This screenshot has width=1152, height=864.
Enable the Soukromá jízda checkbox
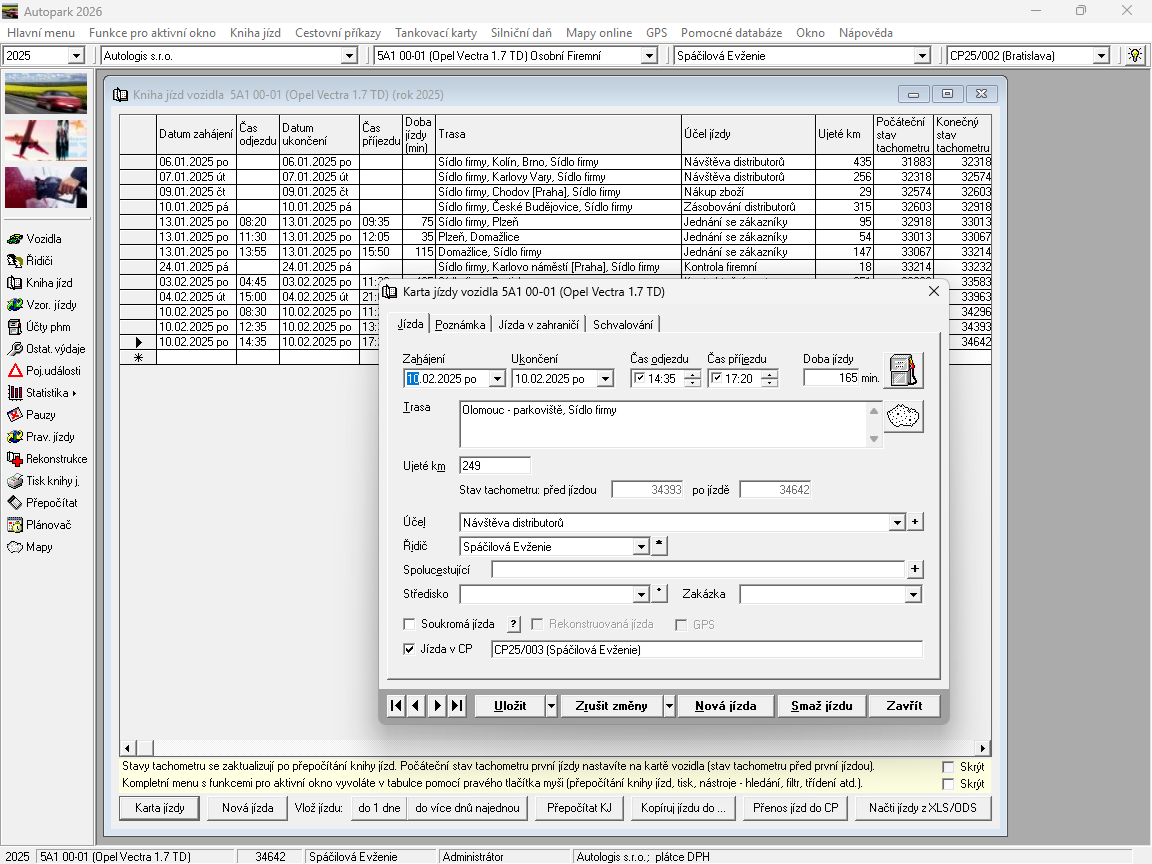(x=409, y=624)
